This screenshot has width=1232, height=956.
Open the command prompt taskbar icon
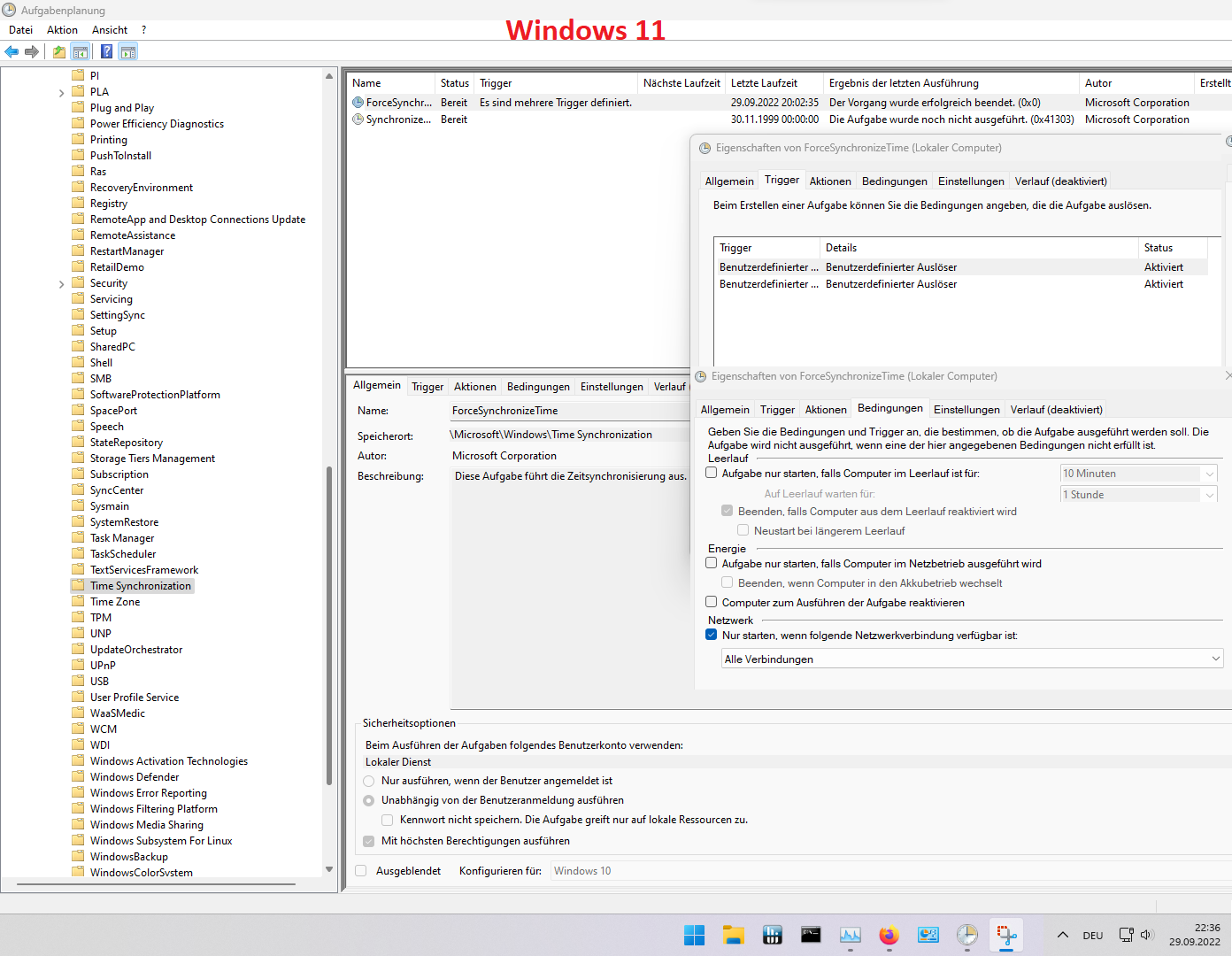811,935
